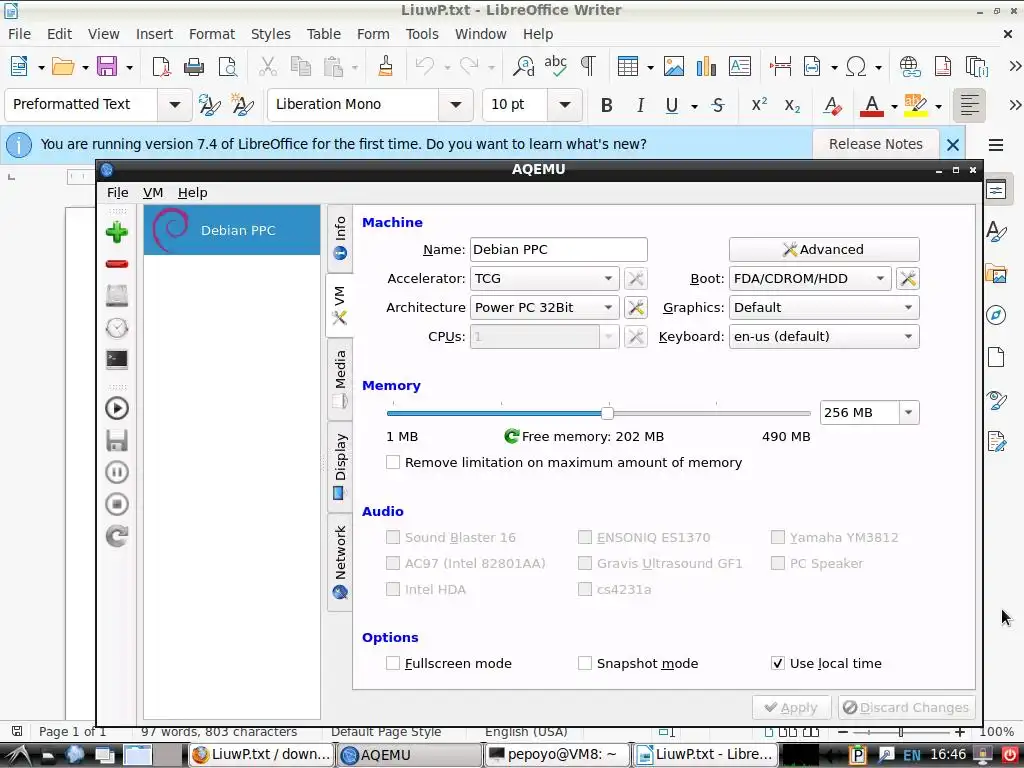Click the Apply button in AQEMU

click(x=791, y=708)
